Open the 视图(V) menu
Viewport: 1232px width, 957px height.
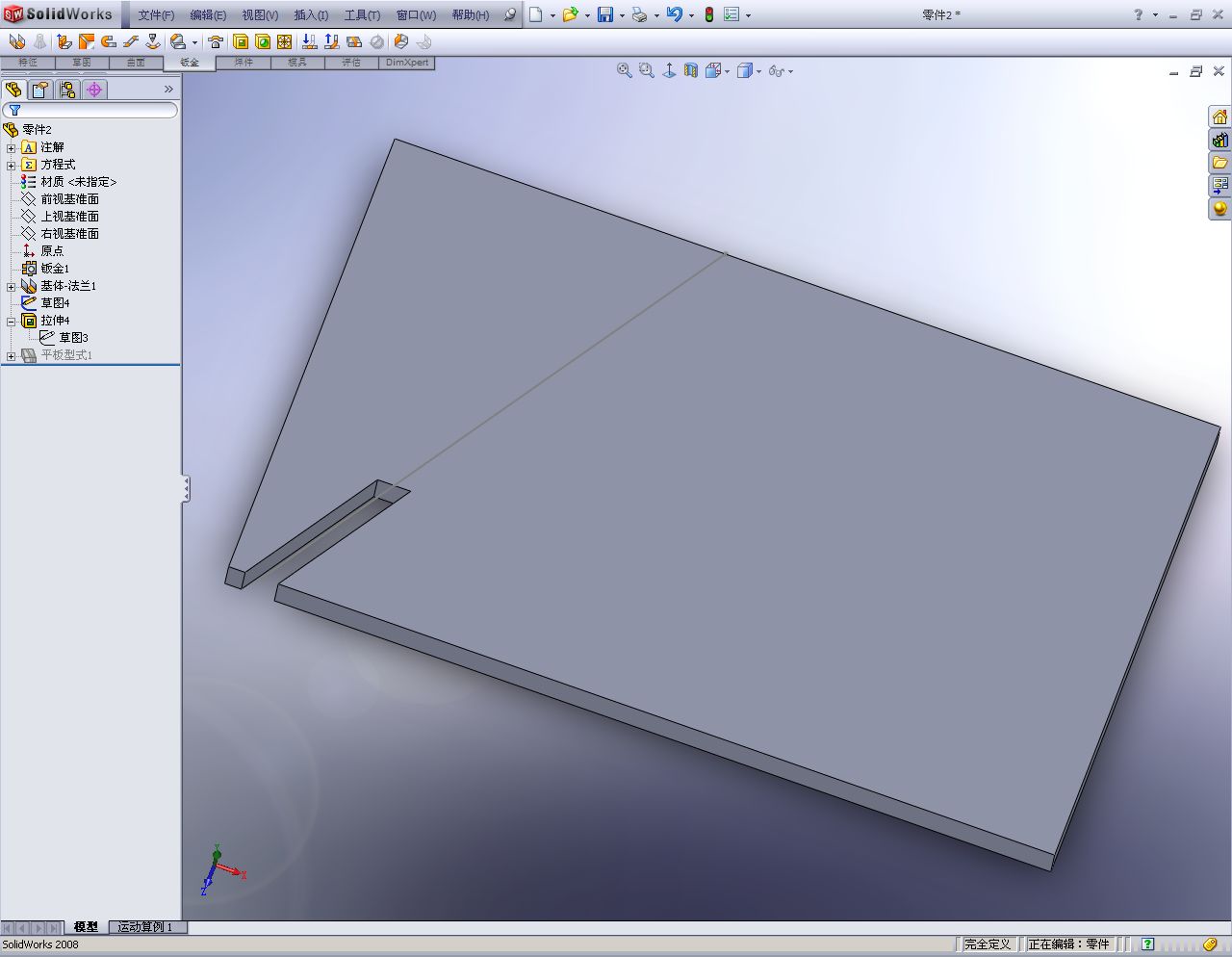[x=260, y=15]
